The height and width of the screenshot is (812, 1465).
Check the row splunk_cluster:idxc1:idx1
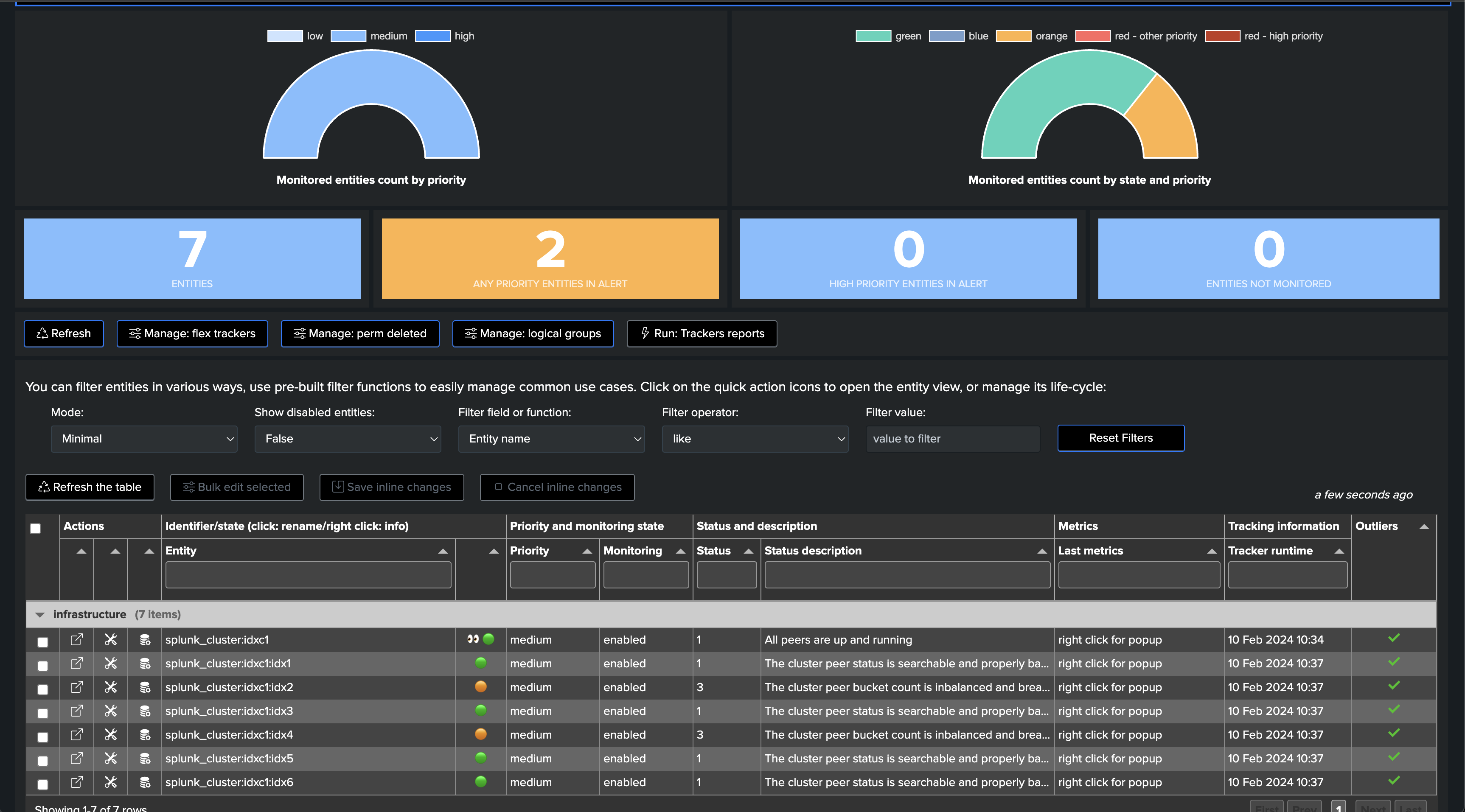pos(43,665)
